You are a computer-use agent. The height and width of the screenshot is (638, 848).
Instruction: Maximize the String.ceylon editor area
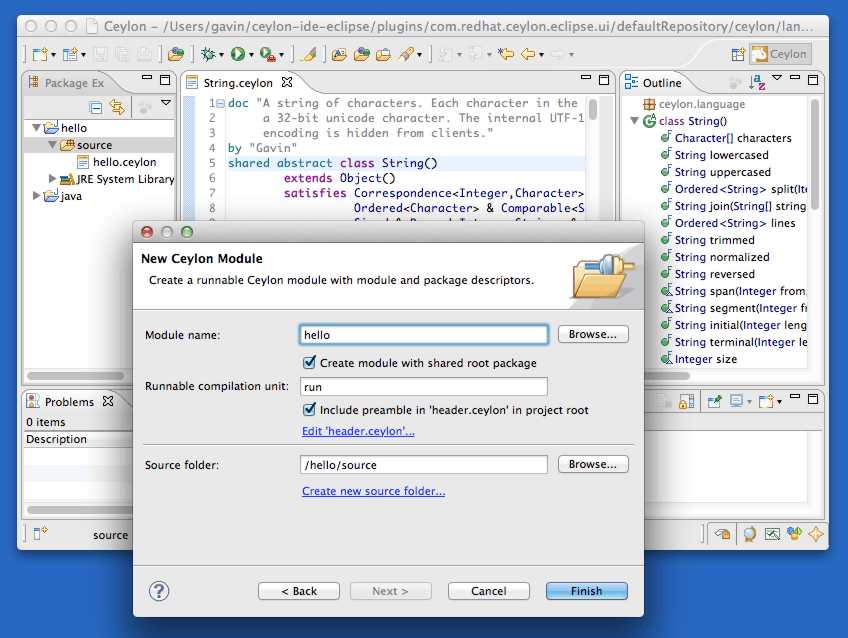click(x=604, y=80)
